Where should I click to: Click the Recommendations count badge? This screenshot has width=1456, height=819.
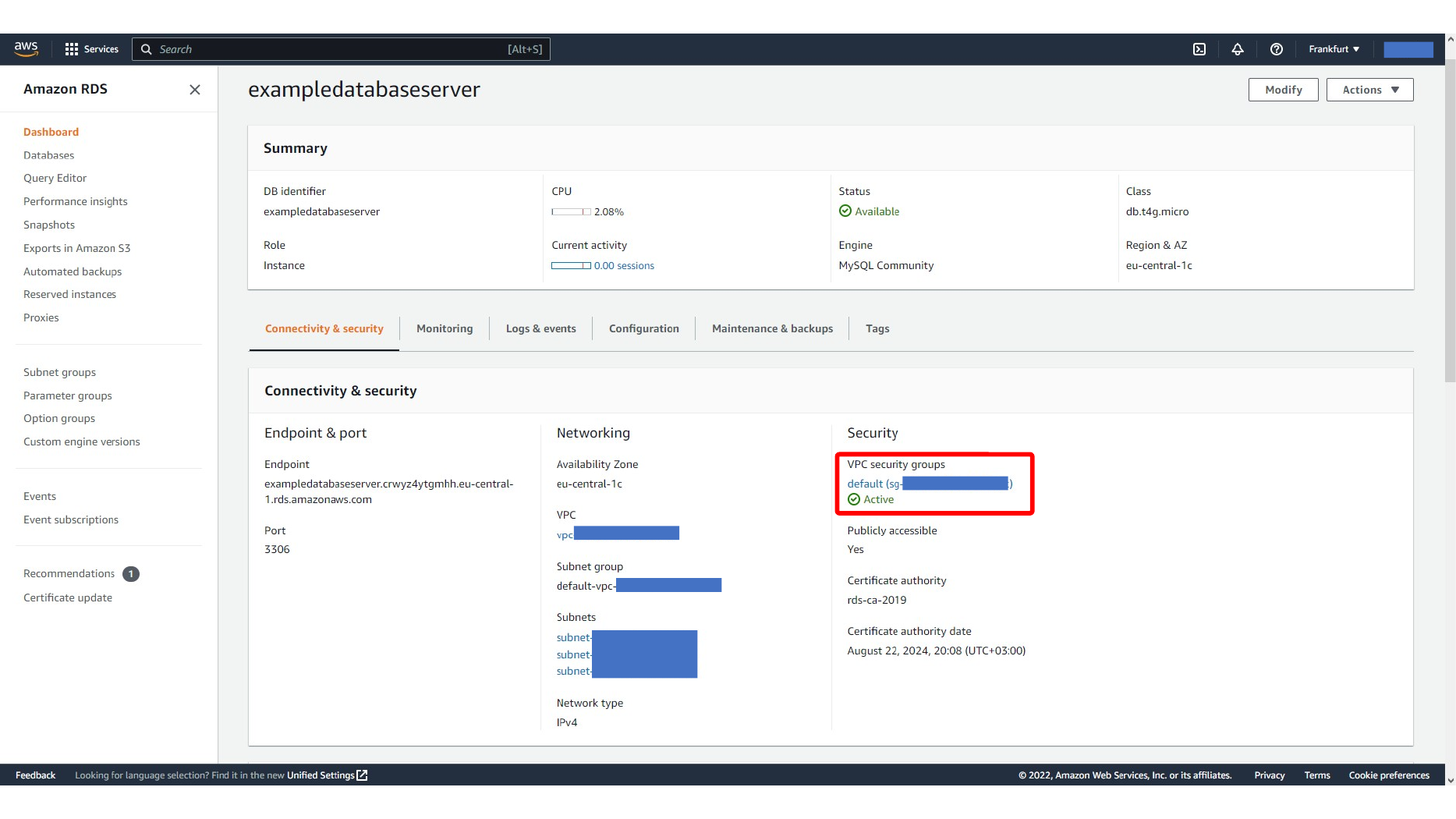(x=131, y=574)
